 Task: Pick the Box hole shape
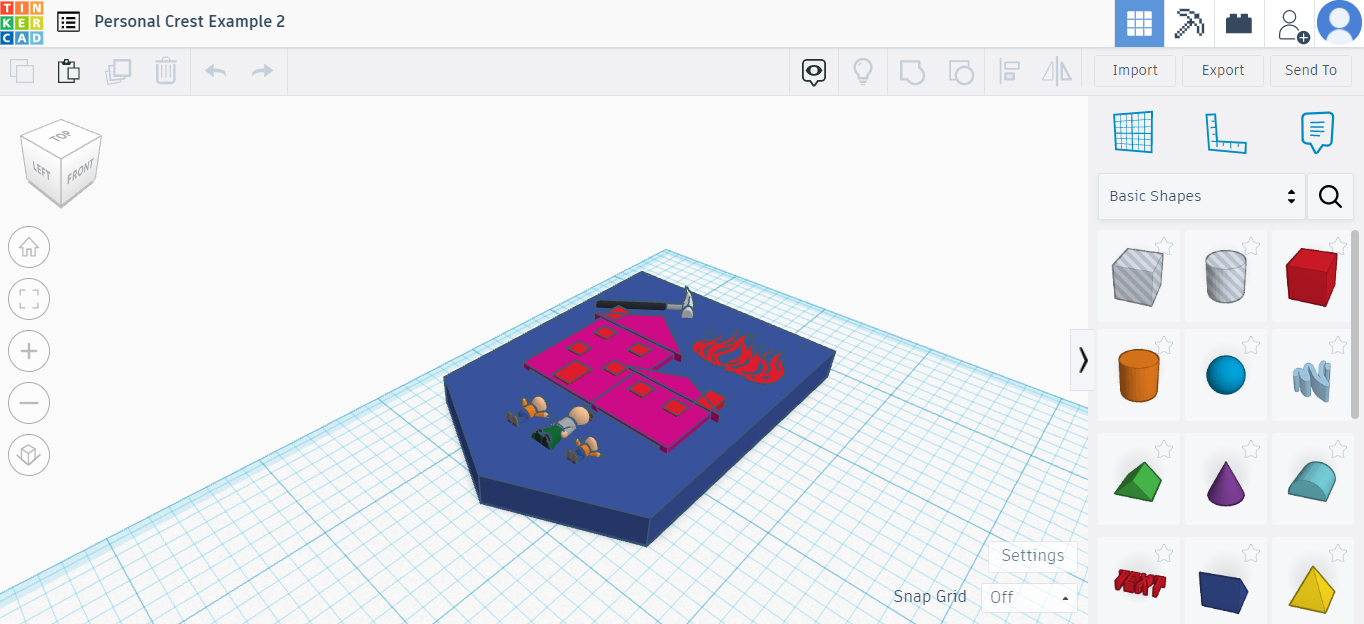click(x=1138, y=276)
